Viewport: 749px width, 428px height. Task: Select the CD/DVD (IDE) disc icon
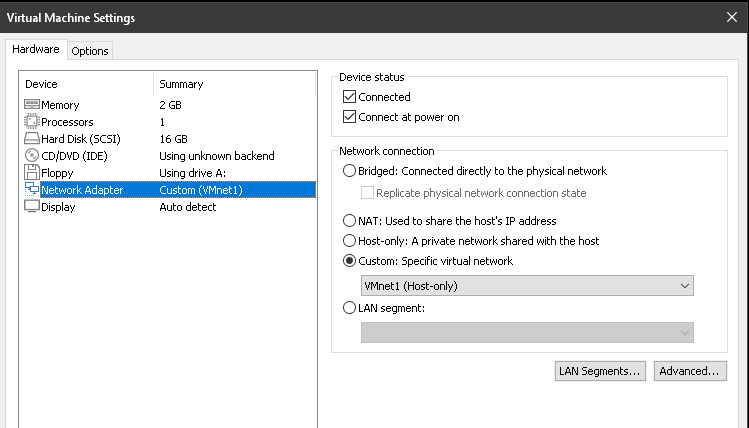(32, 156)
